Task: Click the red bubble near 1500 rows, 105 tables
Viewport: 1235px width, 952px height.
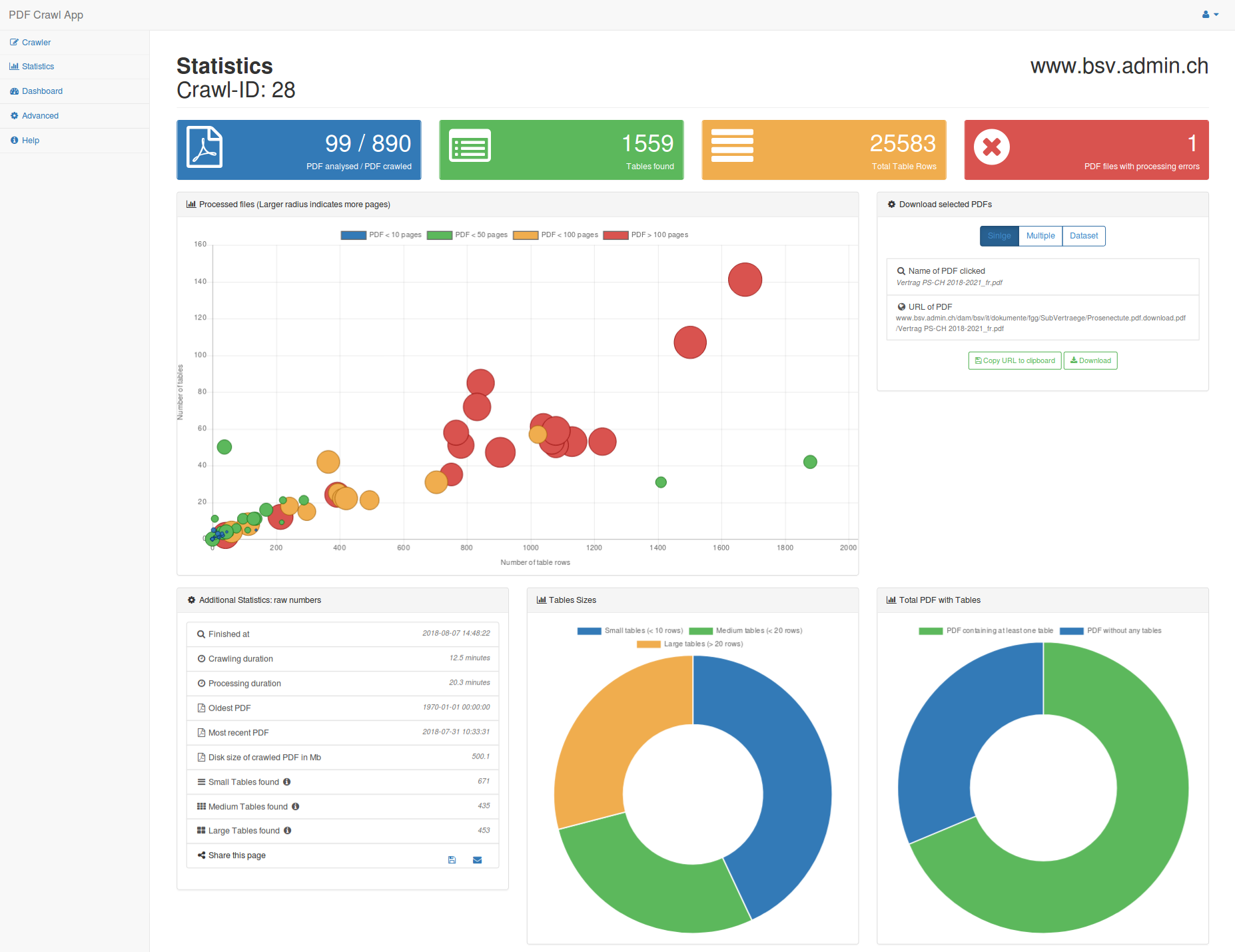Action: pyautogui.click(x=690, y=342)
